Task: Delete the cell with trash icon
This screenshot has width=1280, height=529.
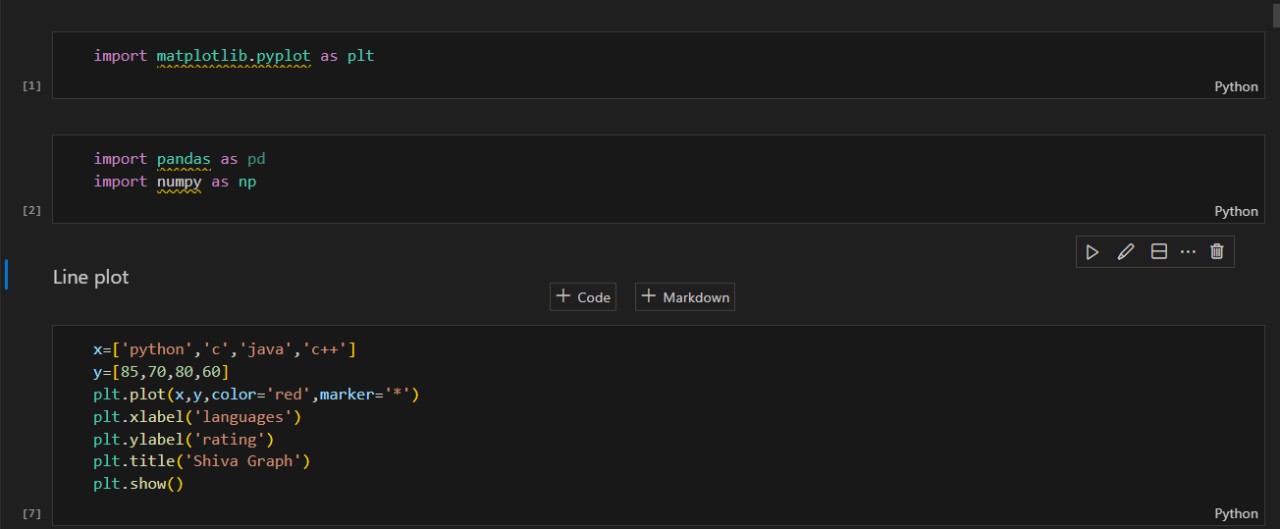Action: 1217,252
